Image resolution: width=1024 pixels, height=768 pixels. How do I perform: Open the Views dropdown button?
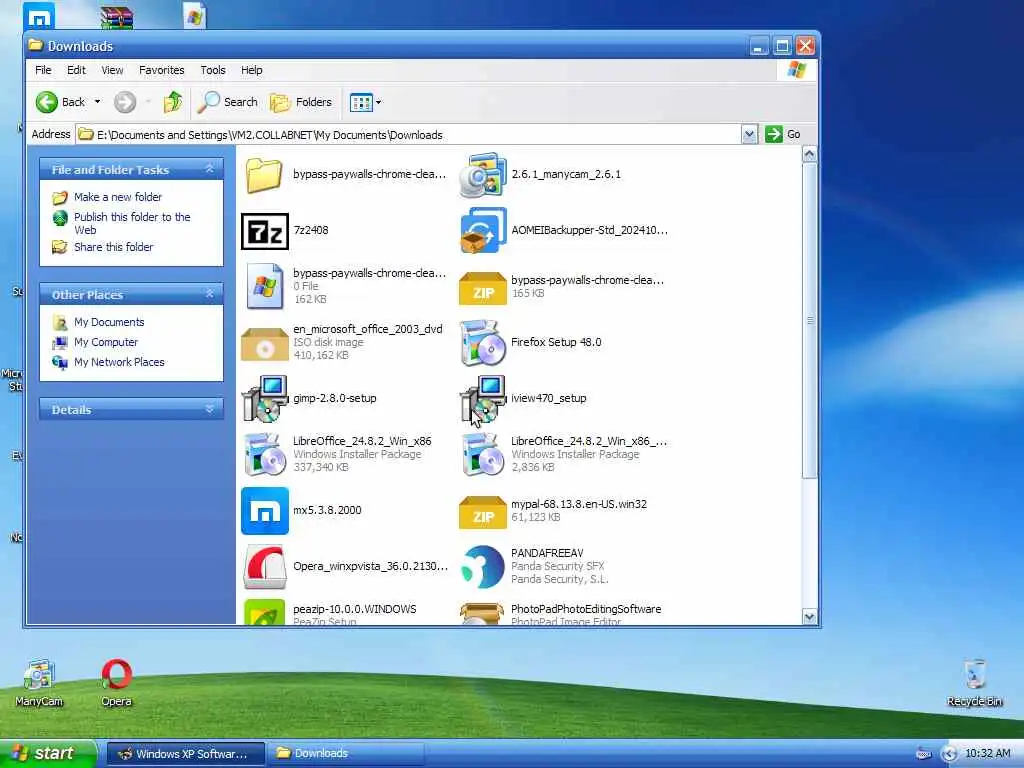click(x=366, y=102)
